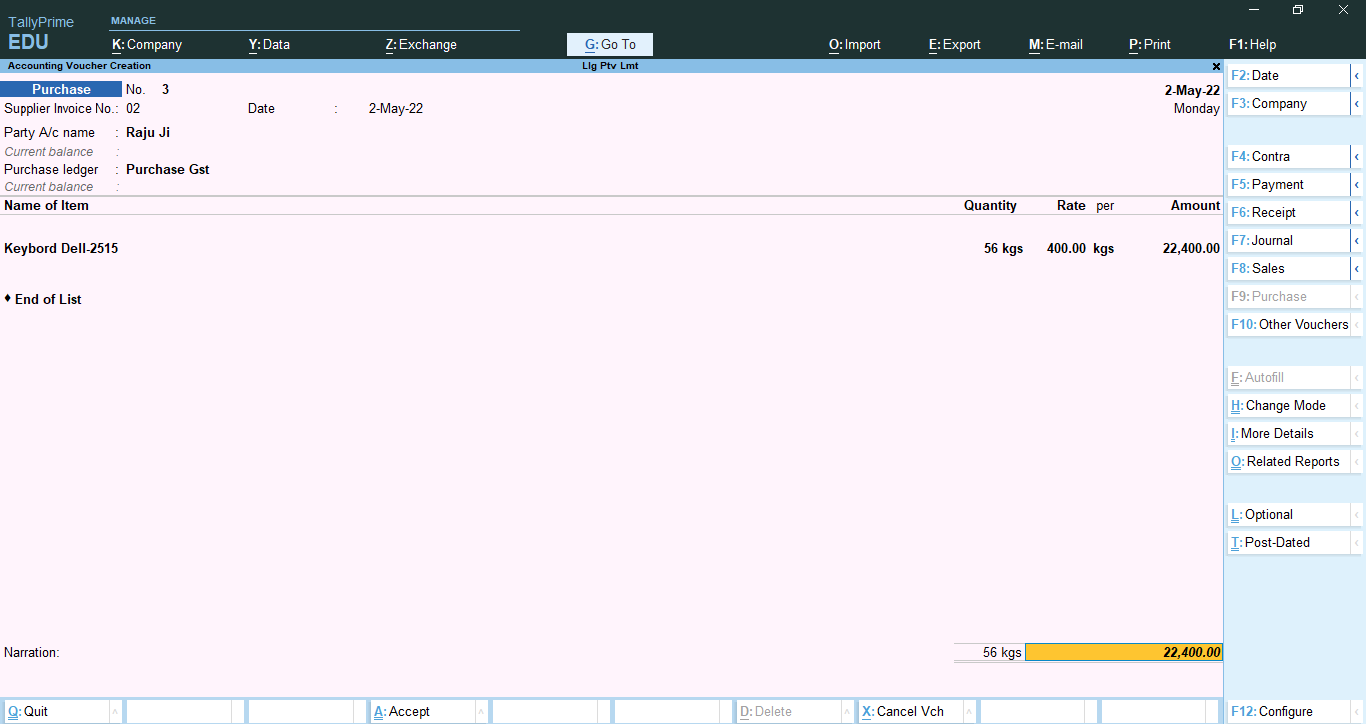
Task: Click quantity 56 kgs in item row
Action: (1003, 248)
